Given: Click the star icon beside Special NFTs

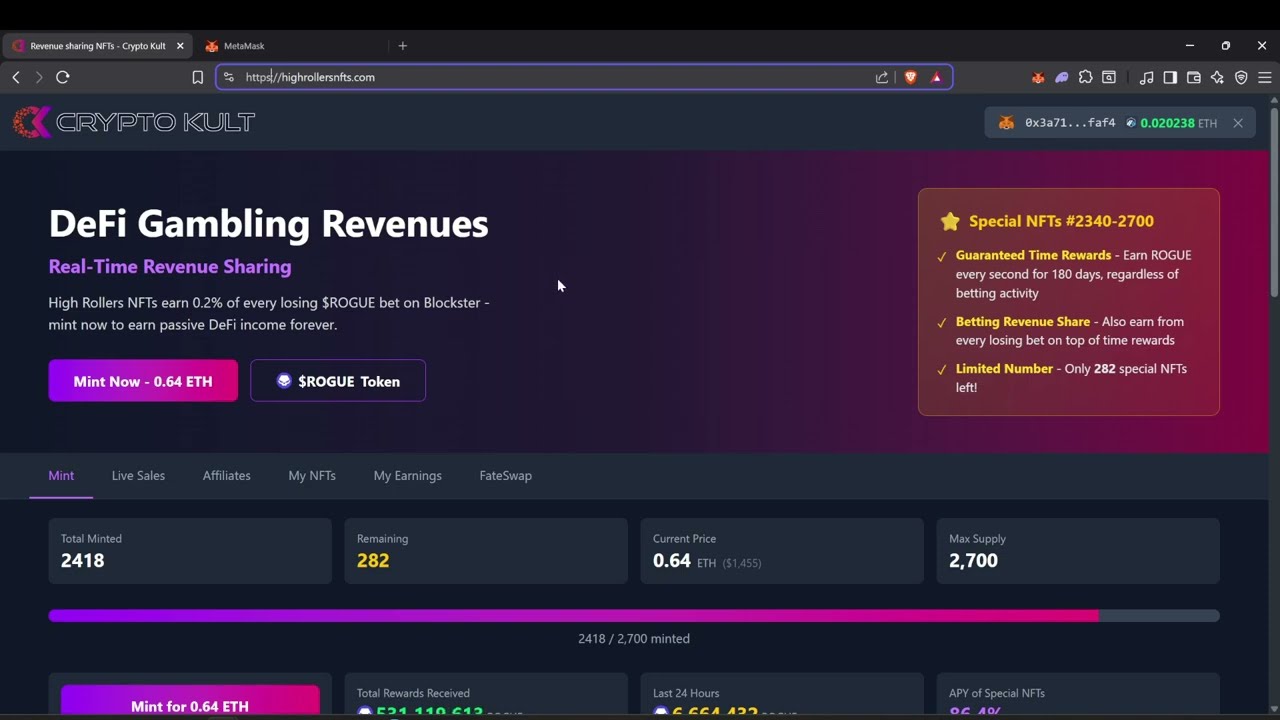Looking at the screenshot, I should pyautogui.click(x=950, y=222).
